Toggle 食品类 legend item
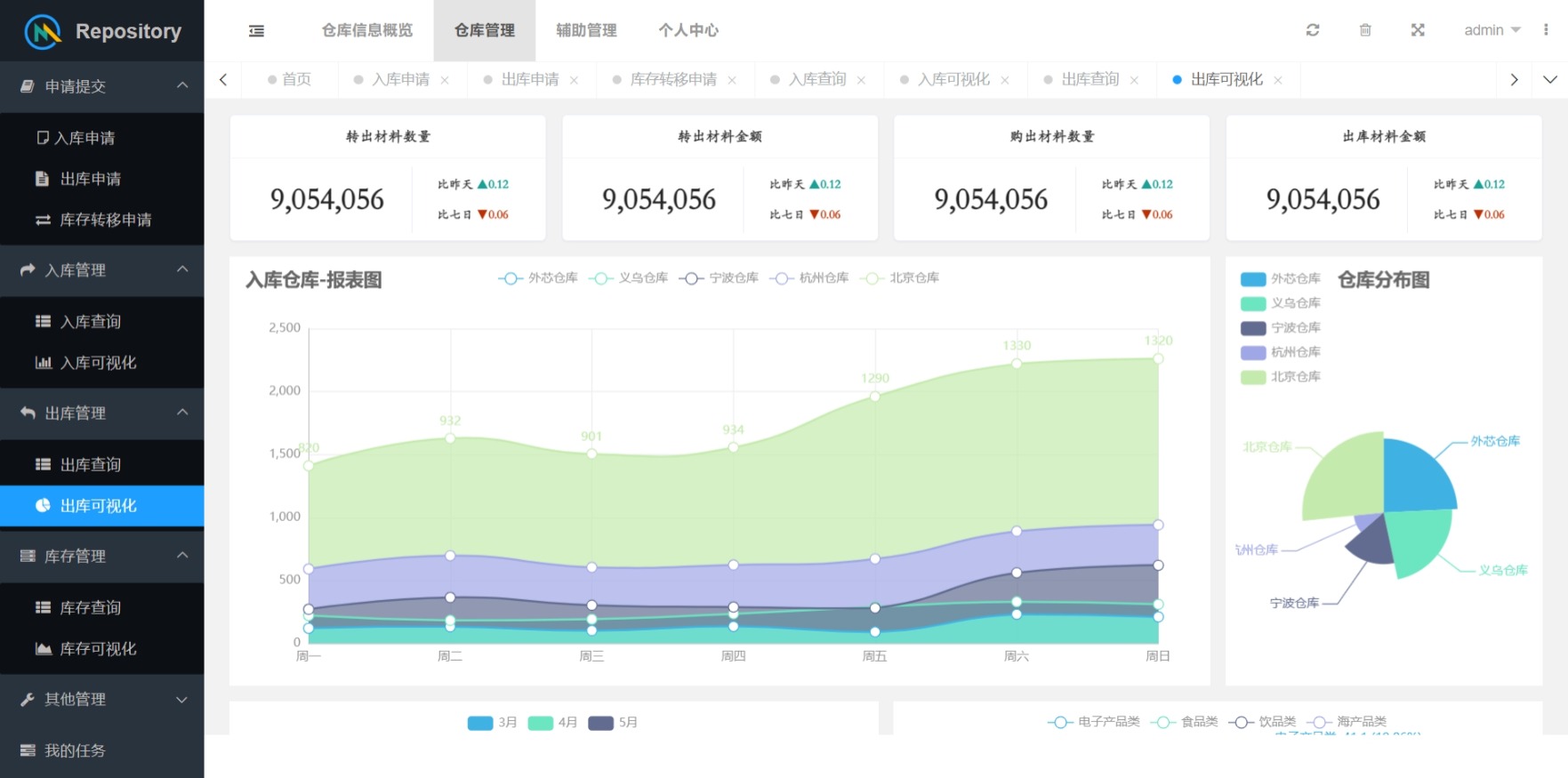 [1184, 722]
